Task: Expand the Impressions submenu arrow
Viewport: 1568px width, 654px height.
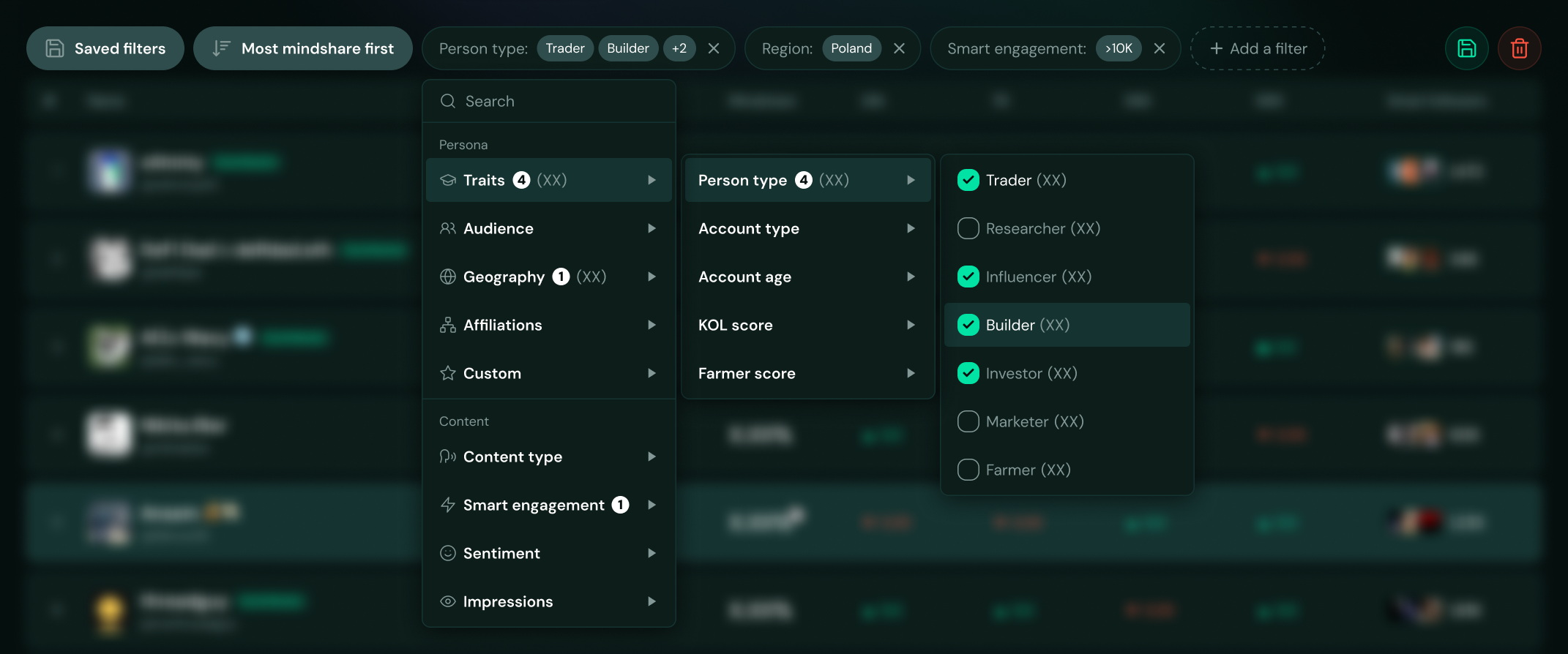Action: pos(652,601)
